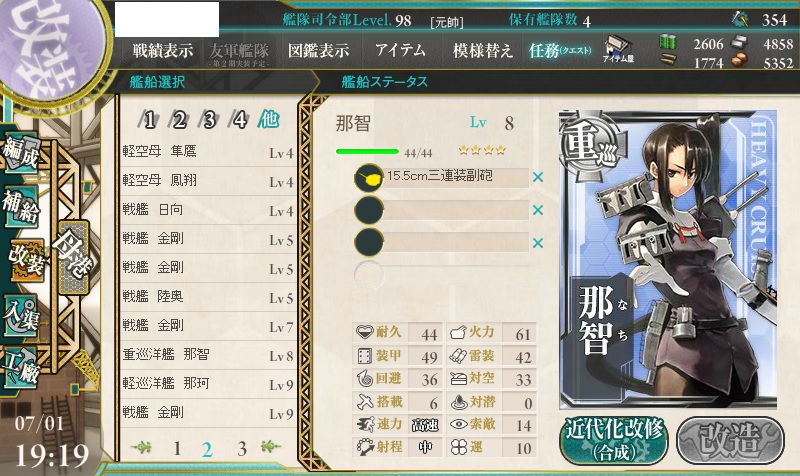Click the 近代化改修 modernization button
The height and width of the screenshot is (476, 800).
[614, 441]
